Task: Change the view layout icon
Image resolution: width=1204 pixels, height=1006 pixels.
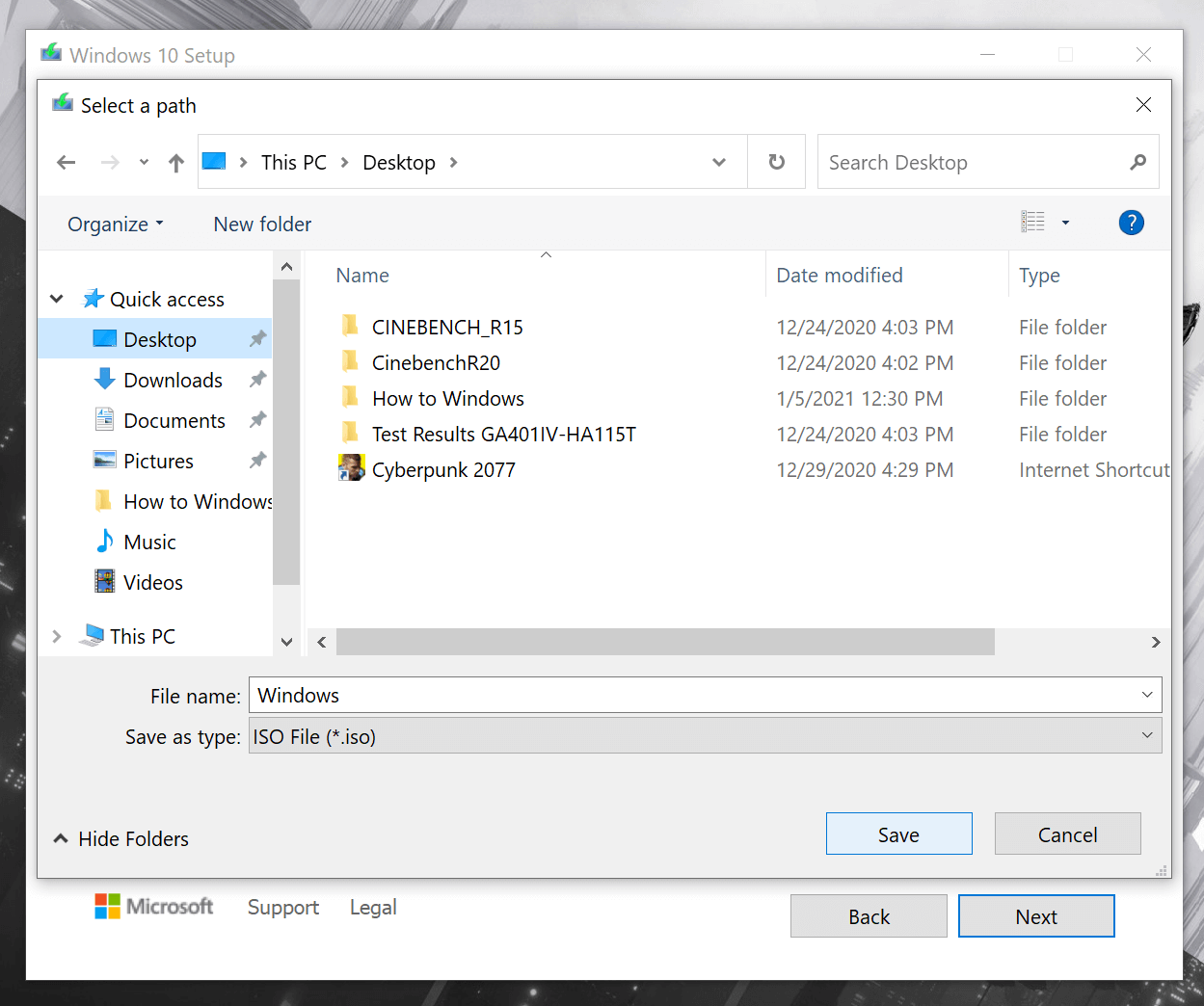Action: pos(1032,223)
